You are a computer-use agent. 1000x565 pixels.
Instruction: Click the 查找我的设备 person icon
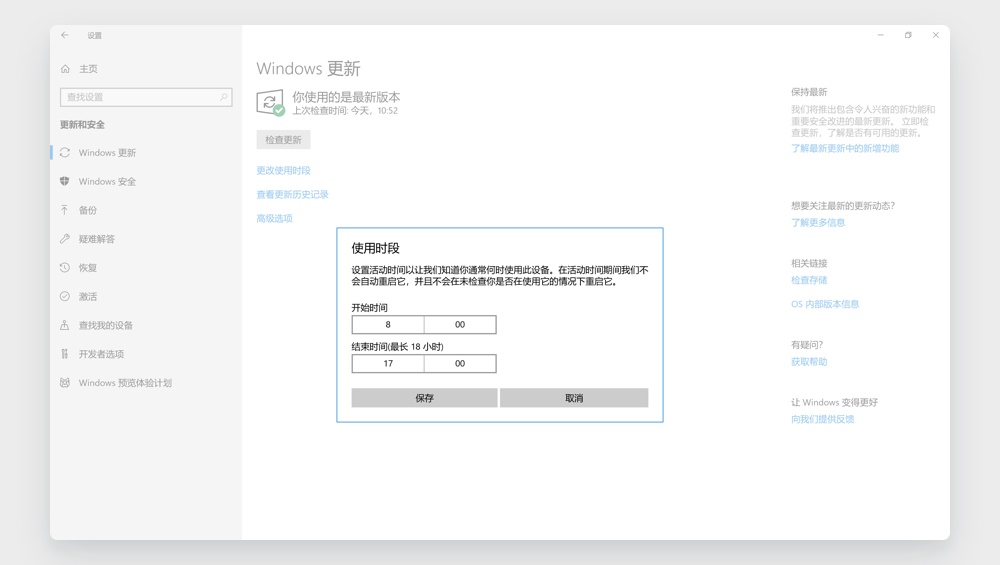(64, 325)
